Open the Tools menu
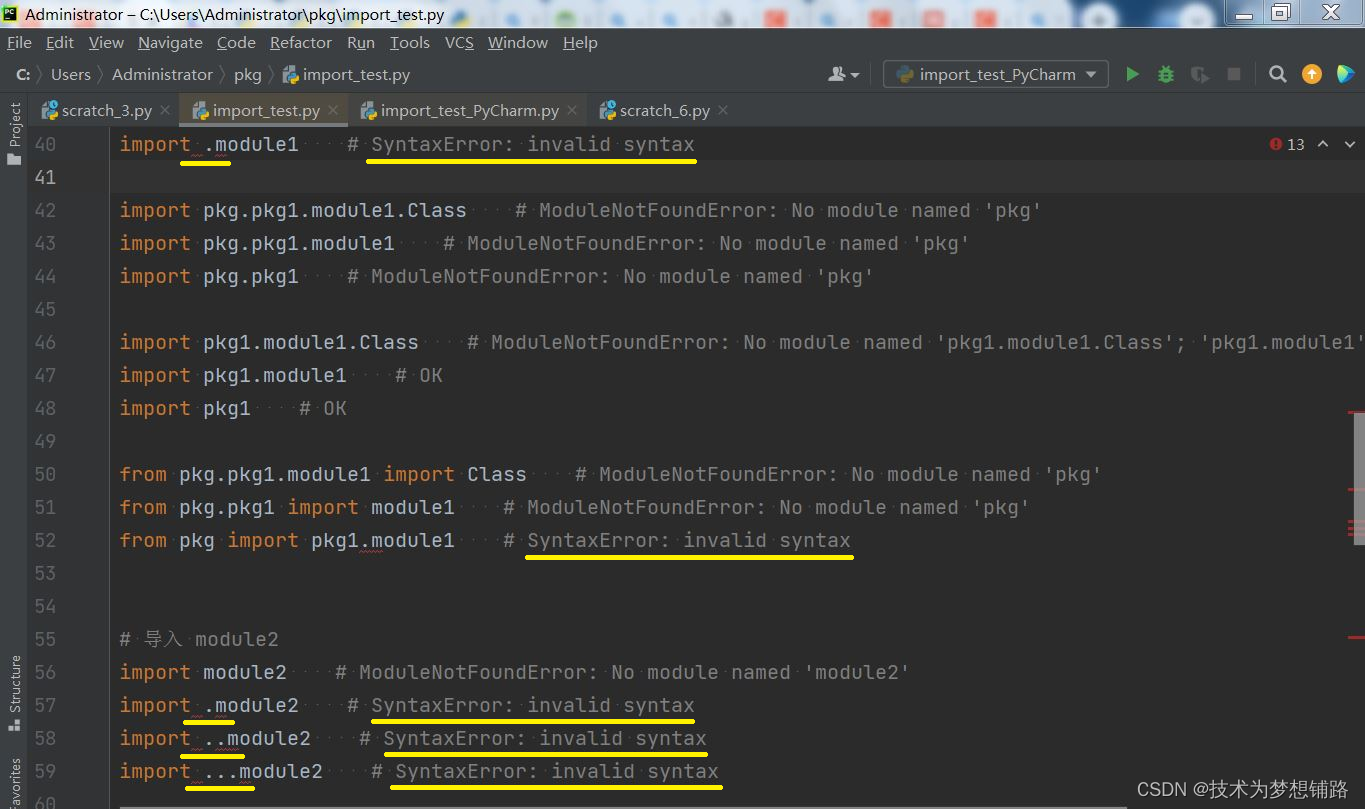 pyautogui.click(x=409, y=42)
